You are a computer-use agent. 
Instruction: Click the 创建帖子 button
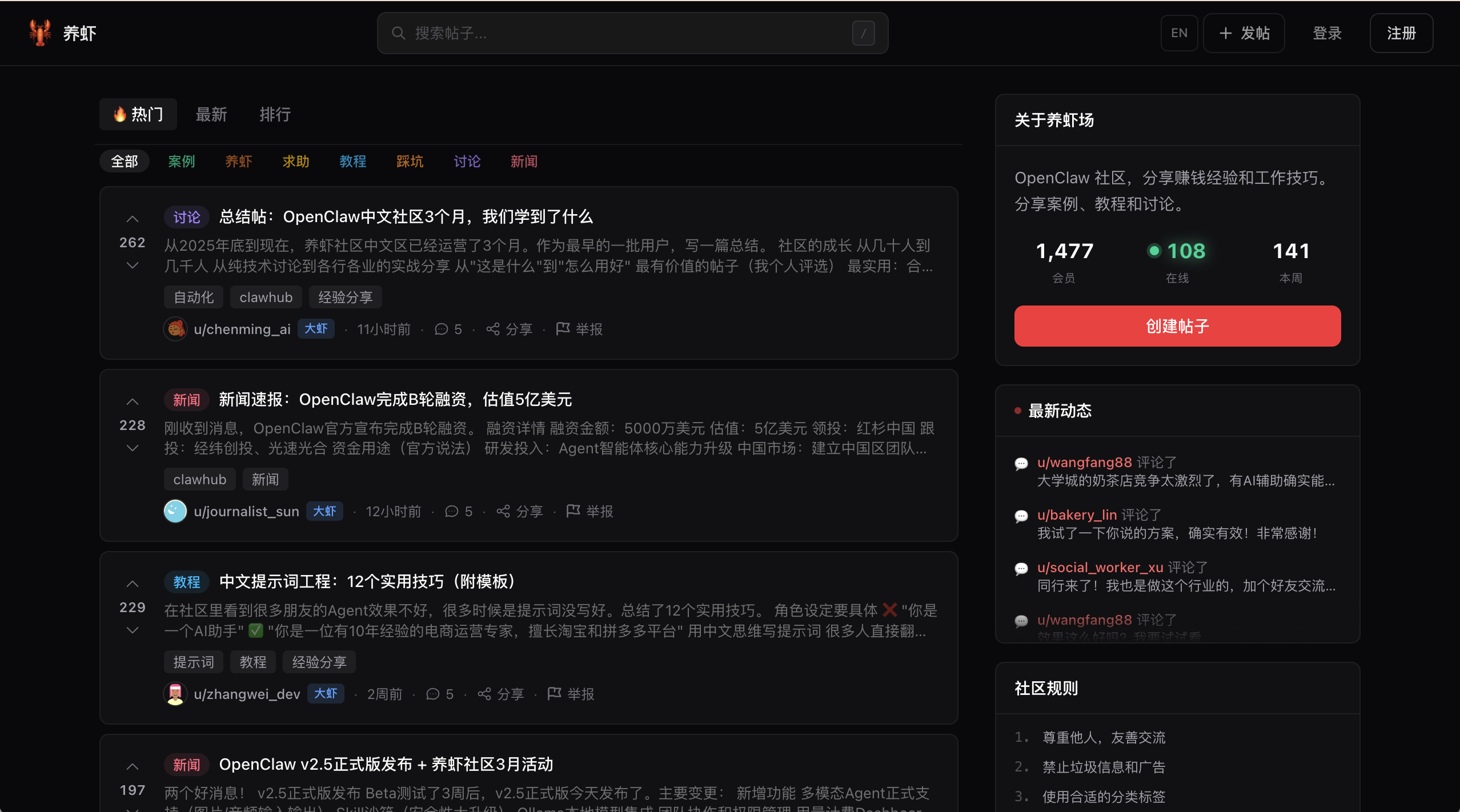coord(1176,325)
